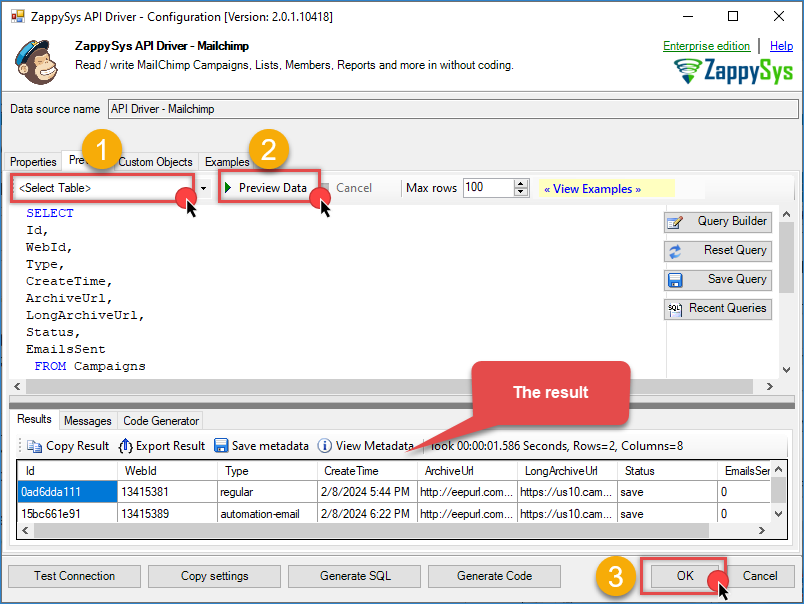Screen dimensions: 804x604
Task: Click the ZappySys logo
Action: click(733, 71)
